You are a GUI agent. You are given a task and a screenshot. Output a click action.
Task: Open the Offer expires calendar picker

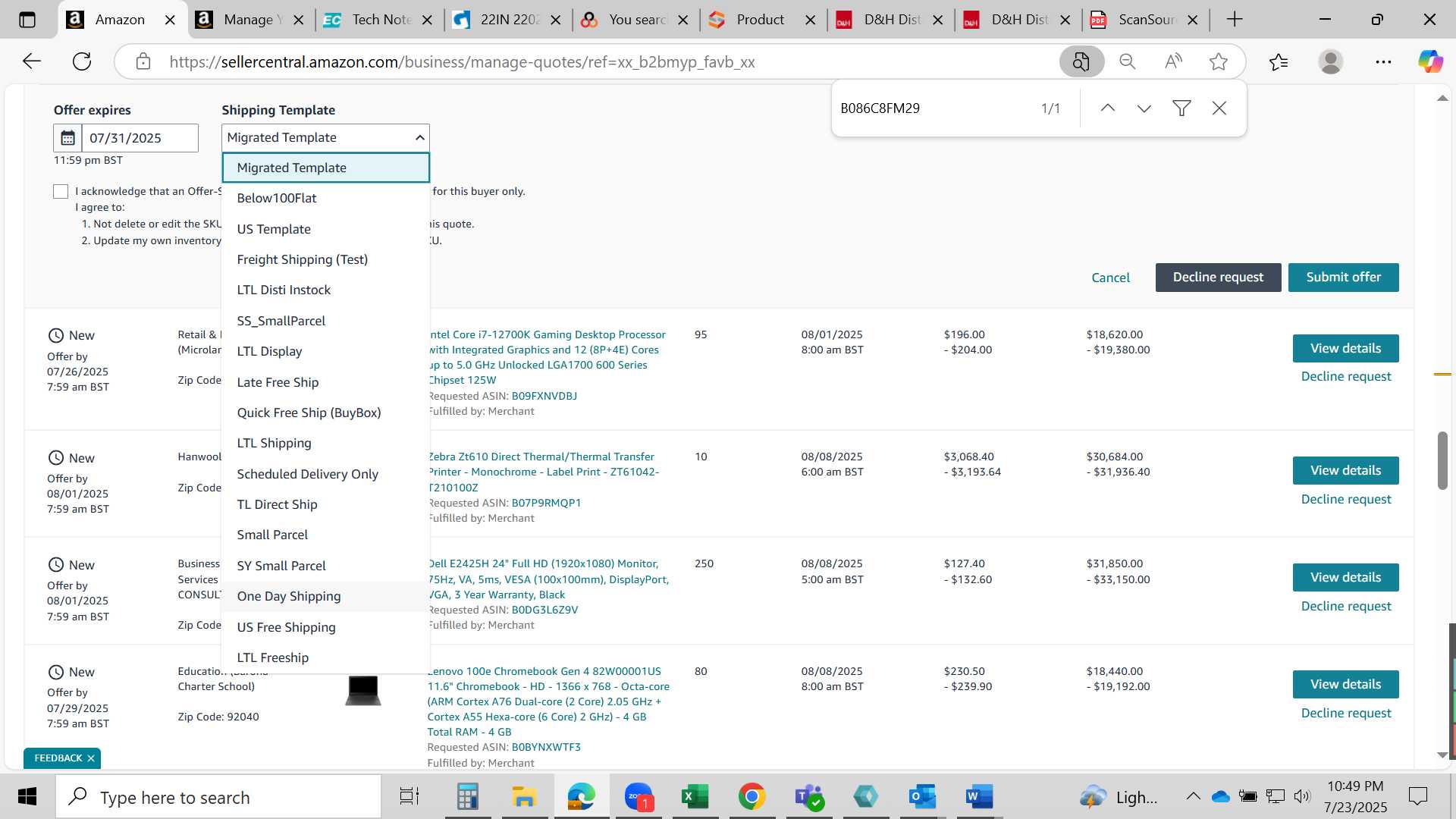pyautogui.click(x=67, y=138)
